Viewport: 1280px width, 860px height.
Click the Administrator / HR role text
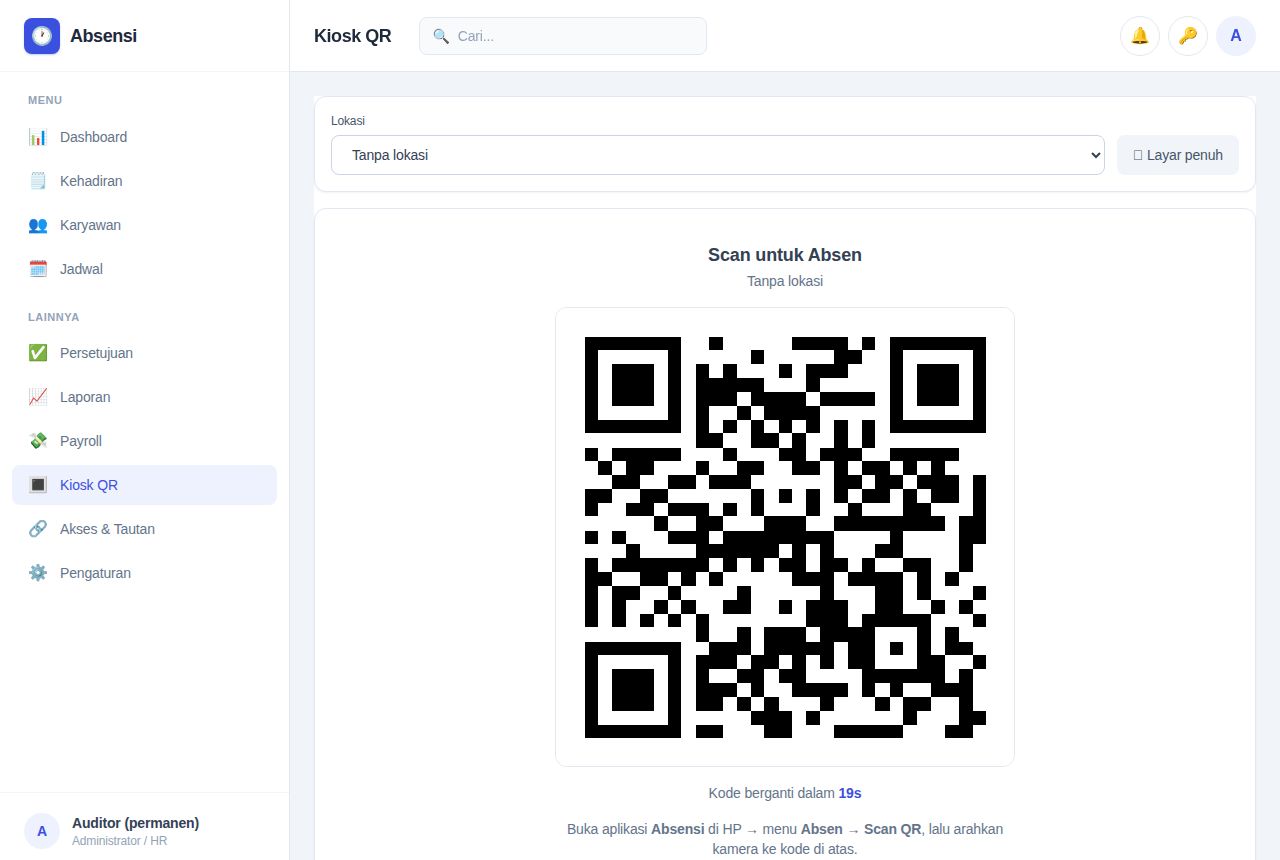(x=119, y=841)
